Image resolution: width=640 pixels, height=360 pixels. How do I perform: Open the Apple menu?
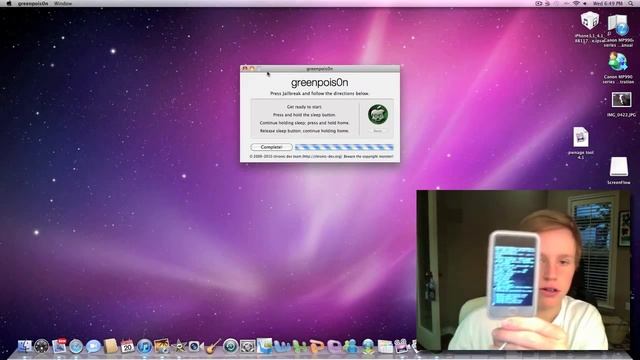9,3
